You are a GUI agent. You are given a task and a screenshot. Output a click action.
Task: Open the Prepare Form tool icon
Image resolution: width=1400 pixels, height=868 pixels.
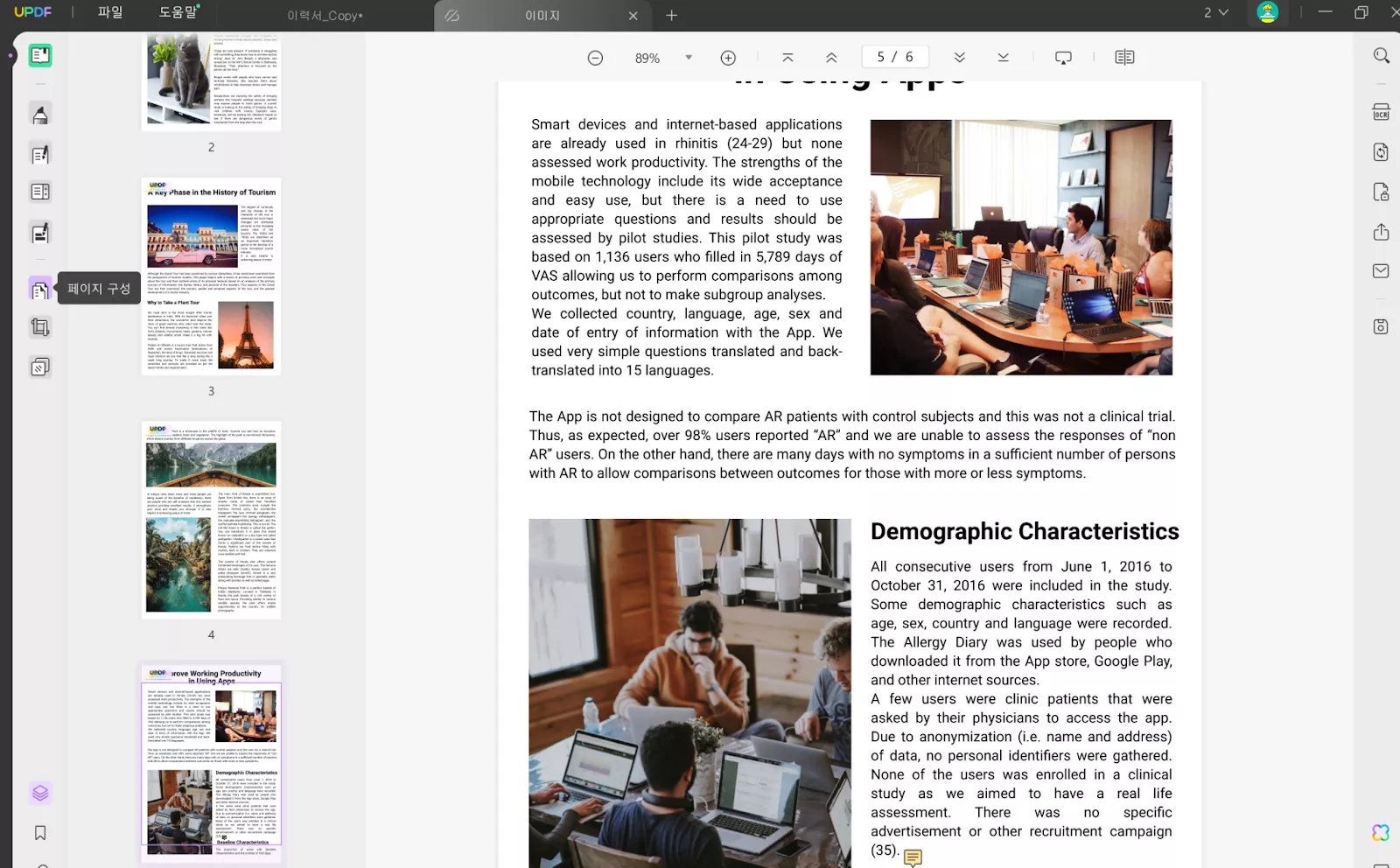40,192
